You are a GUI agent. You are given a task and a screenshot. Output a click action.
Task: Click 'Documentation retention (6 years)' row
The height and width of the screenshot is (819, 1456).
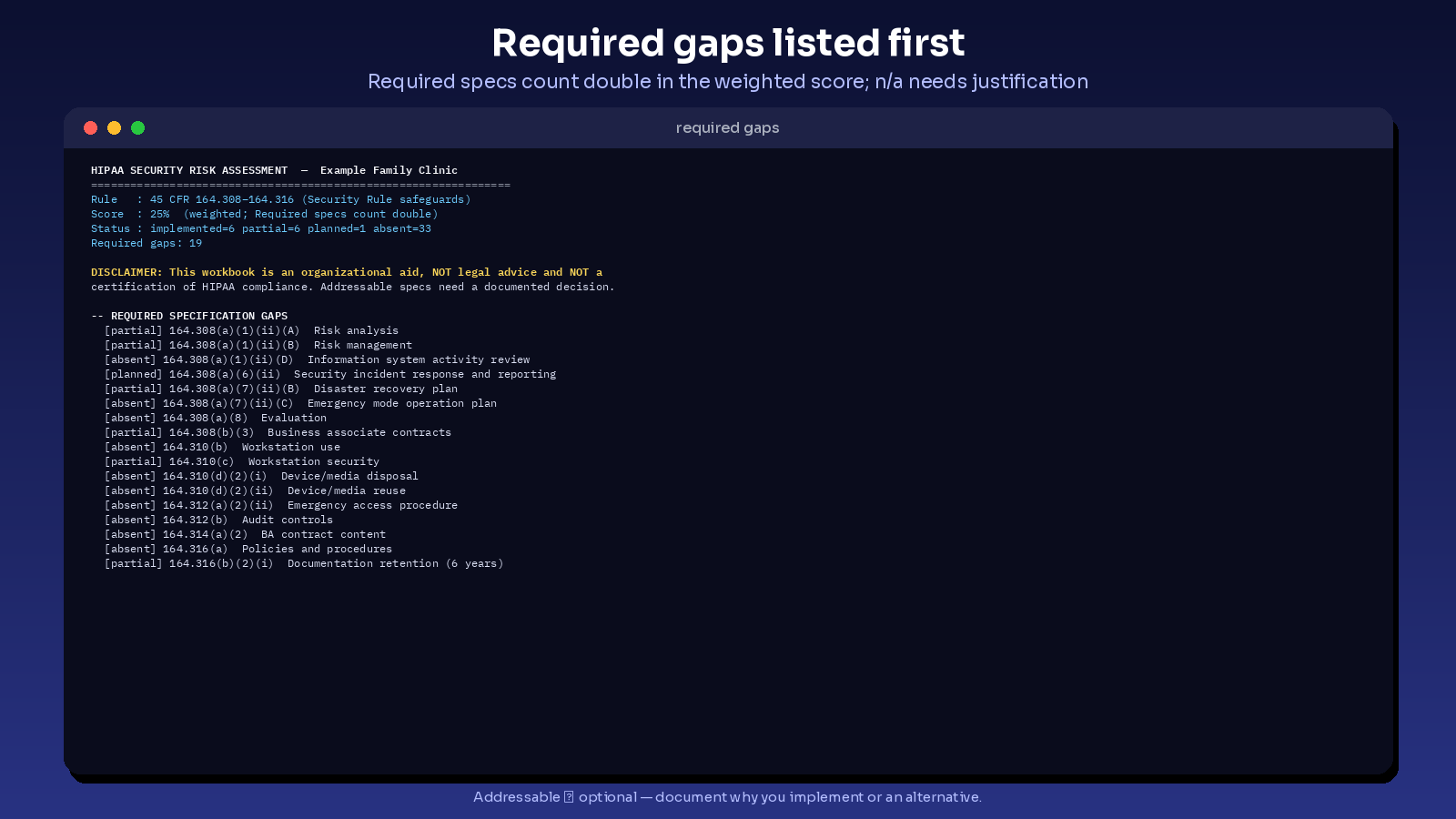(304, 563)
